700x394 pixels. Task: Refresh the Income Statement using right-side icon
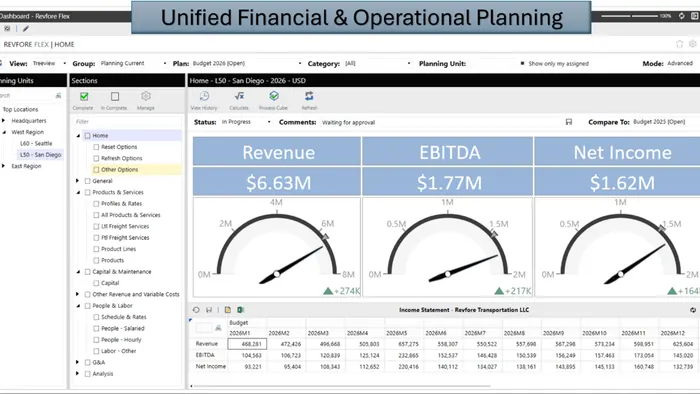tap(693, 310)
